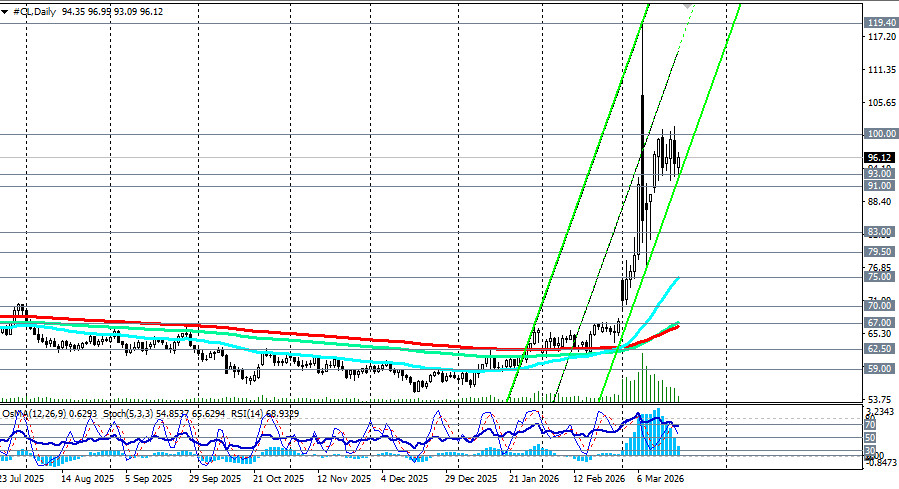Click the indicator level 70 scale label
This screenshot has width=899, height=489.
click(870, 425)
